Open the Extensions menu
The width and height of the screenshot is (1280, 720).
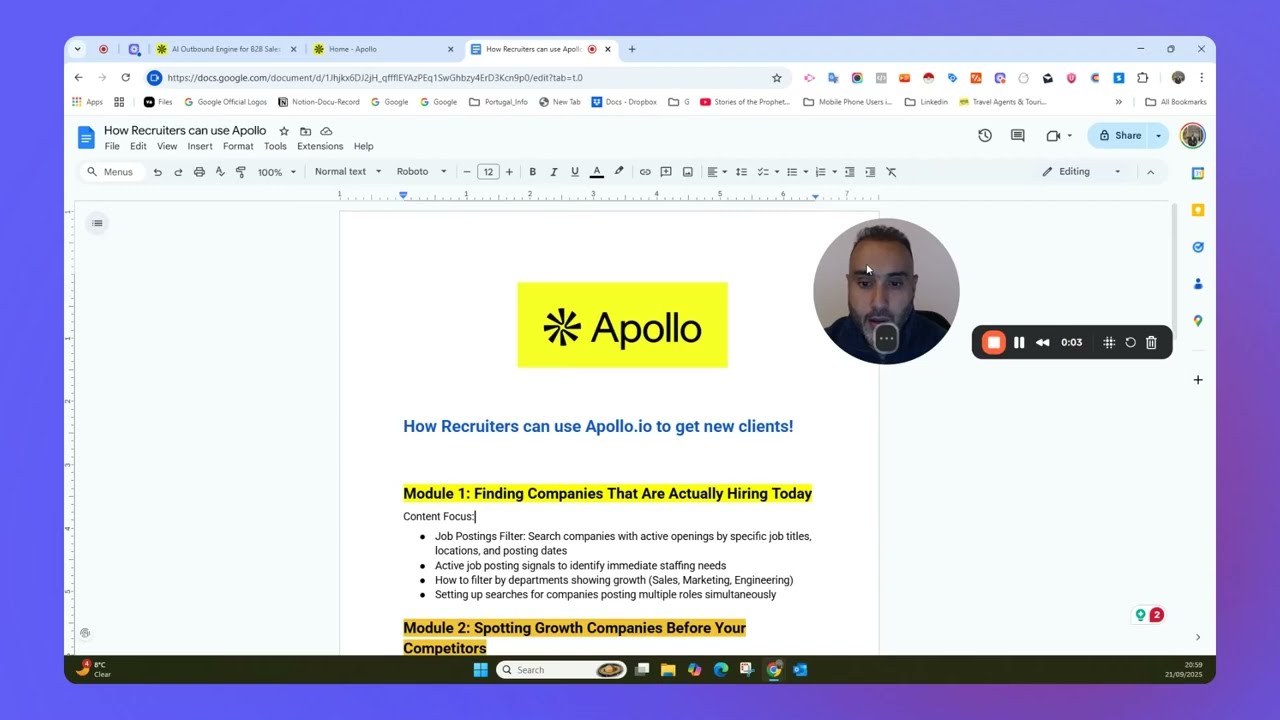320,146
